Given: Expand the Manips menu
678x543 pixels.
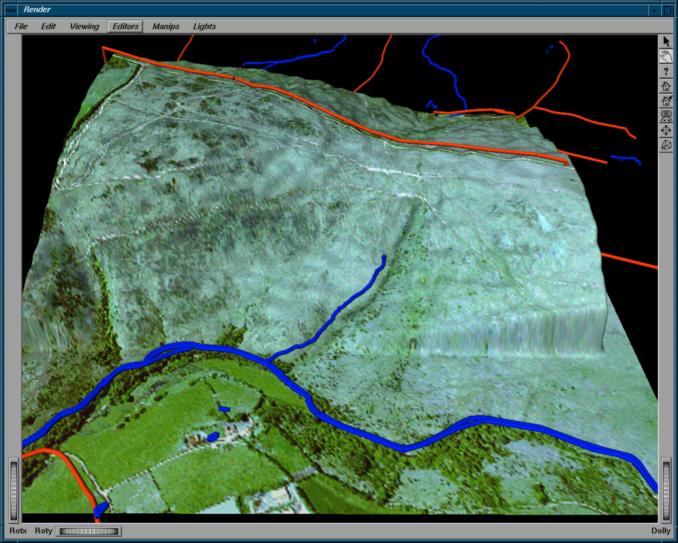Looking at the screenshot, I should 165,26.
